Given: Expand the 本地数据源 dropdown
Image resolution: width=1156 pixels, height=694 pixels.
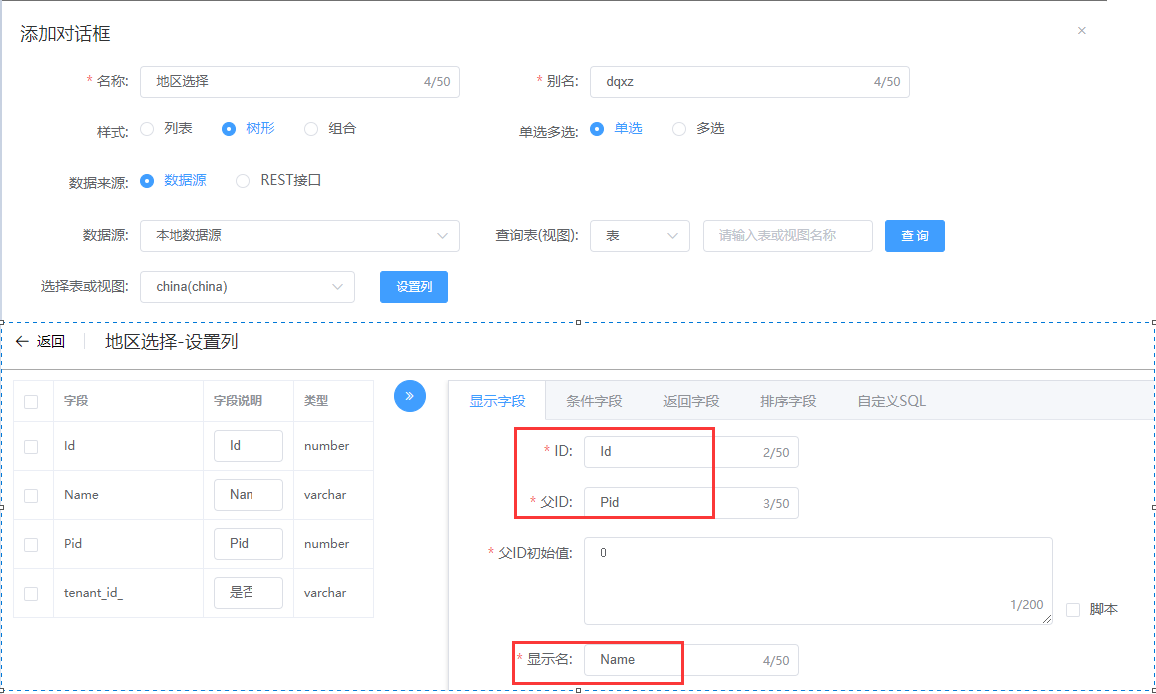Looking at the screenshot, I should [x=299, y=236].
